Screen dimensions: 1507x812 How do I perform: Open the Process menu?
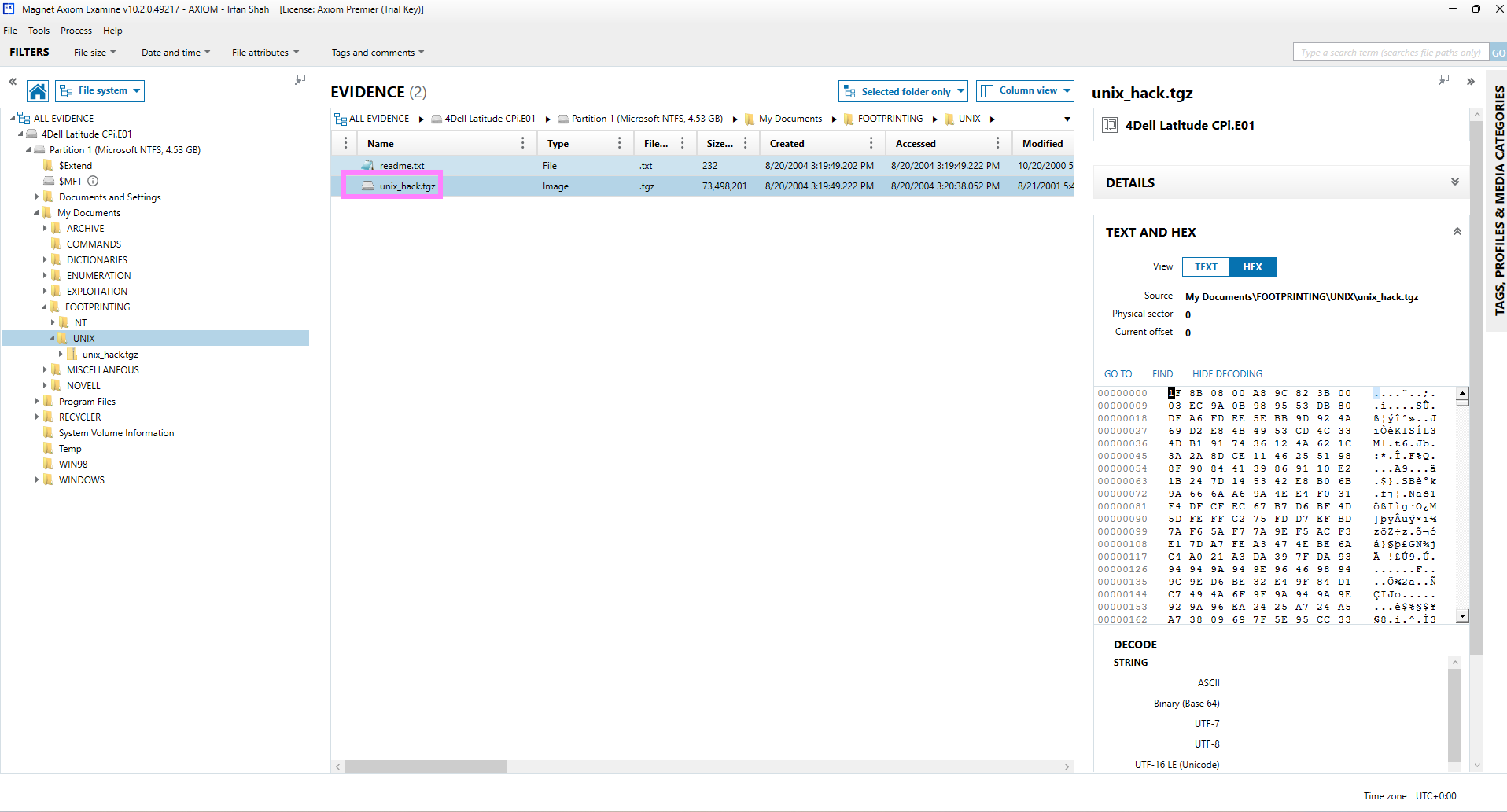coord(76,31)
